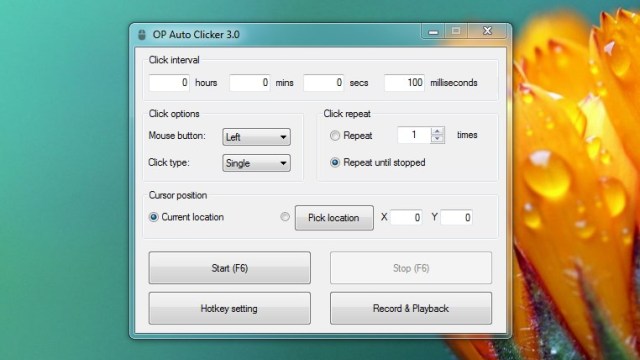Focus the hours input field
The height and width of the screenshot is (360, 640).
point(169,82)
